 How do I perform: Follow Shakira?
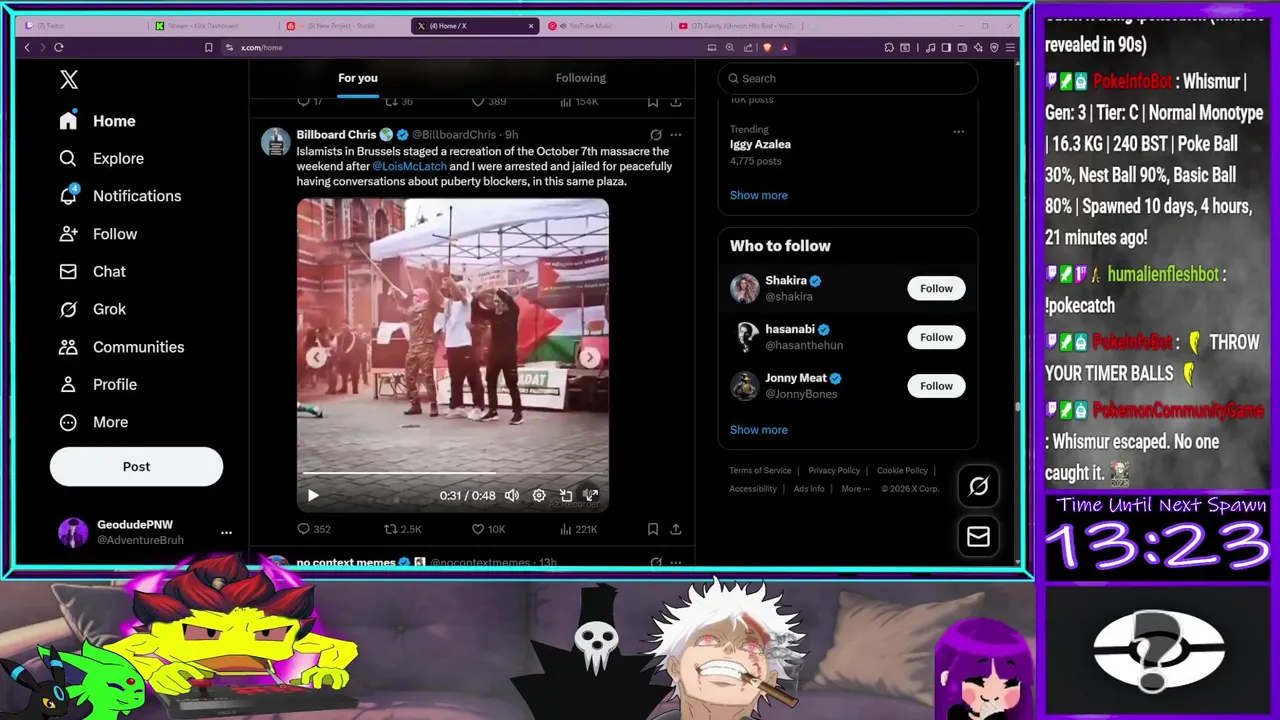[x=936, y=288]
